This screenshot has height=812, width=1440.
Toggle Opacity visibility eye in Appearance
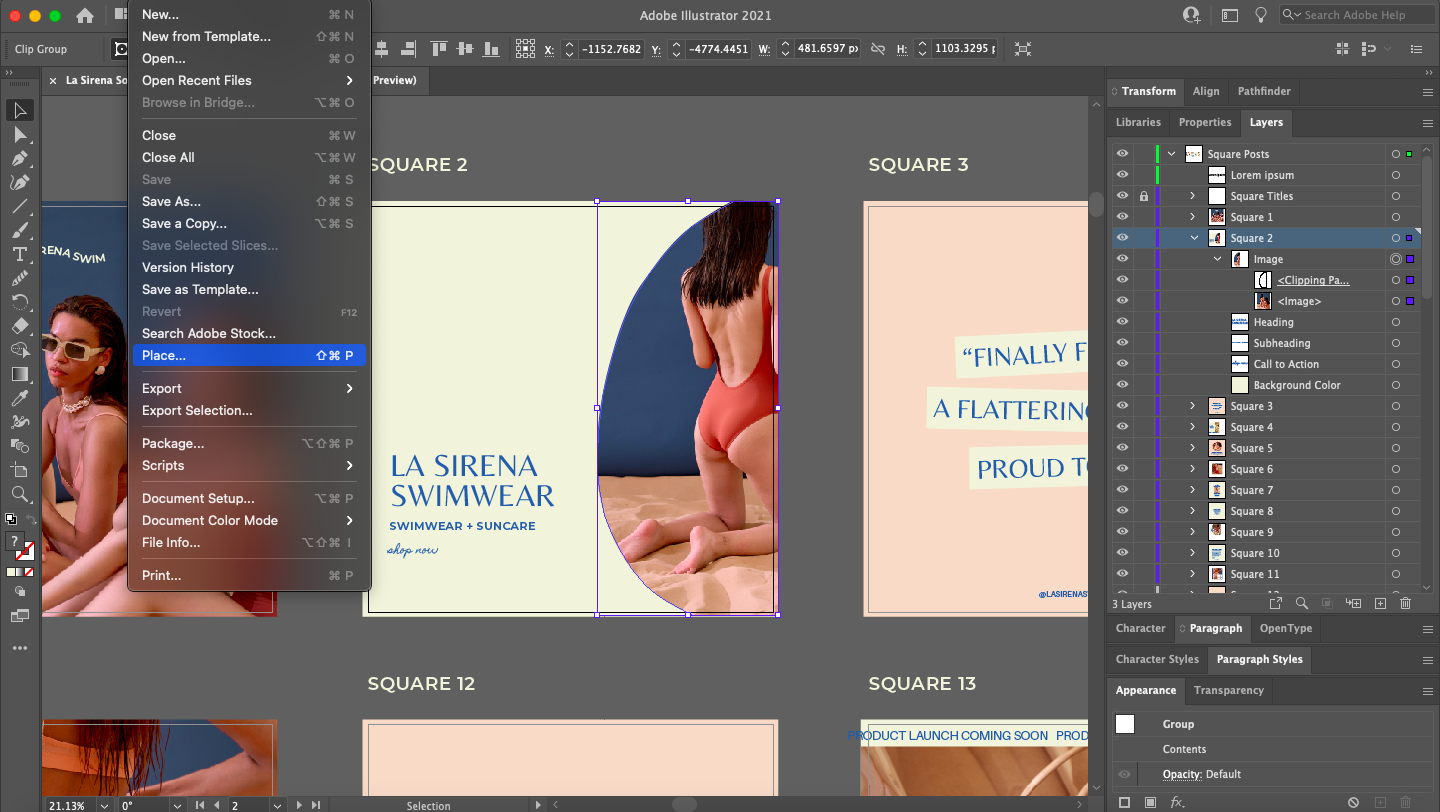1124,774
